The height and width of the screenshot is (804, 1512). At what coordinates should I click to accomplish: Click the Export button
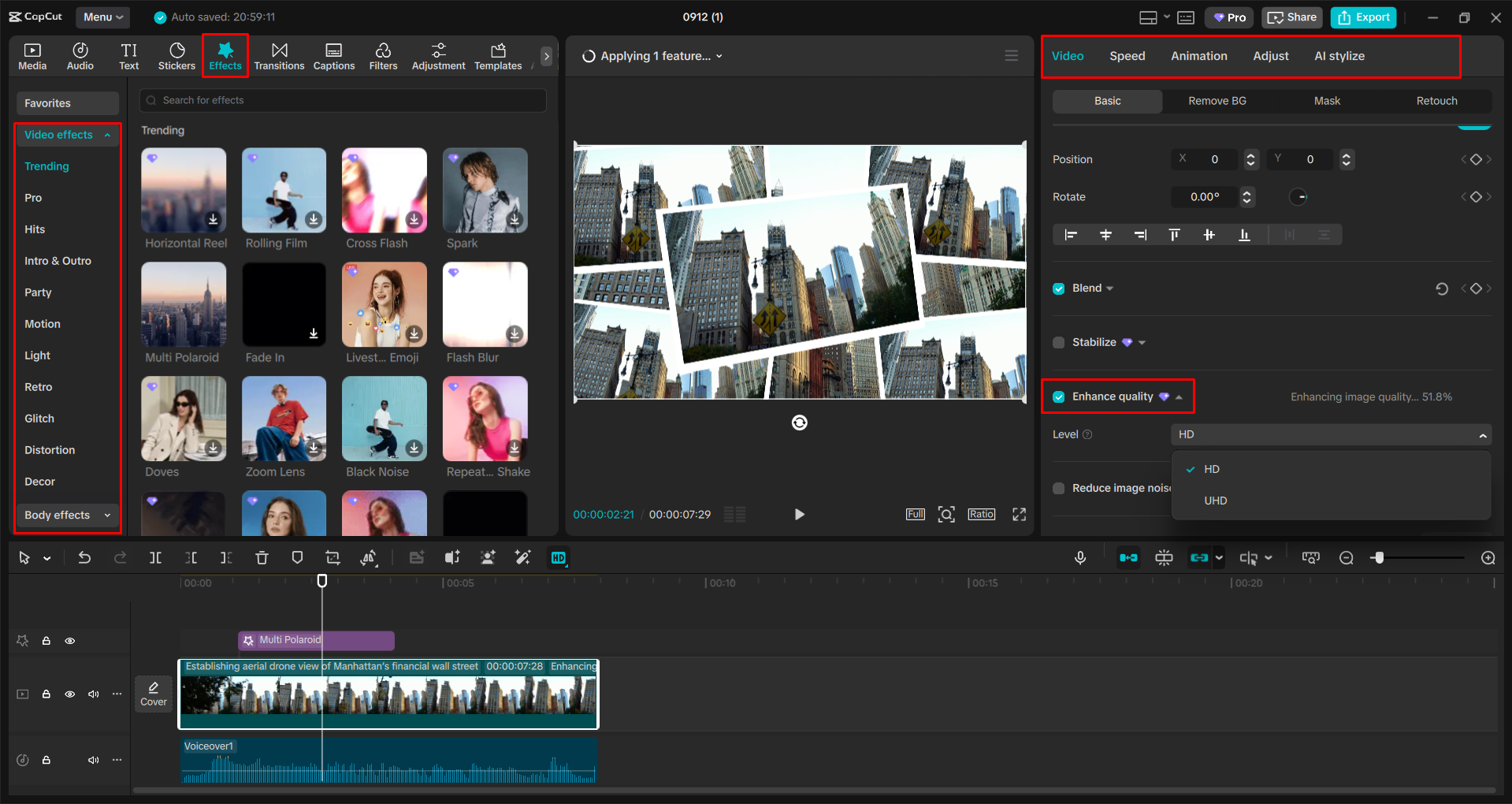pyautogui.click(x=1362, y=17)
